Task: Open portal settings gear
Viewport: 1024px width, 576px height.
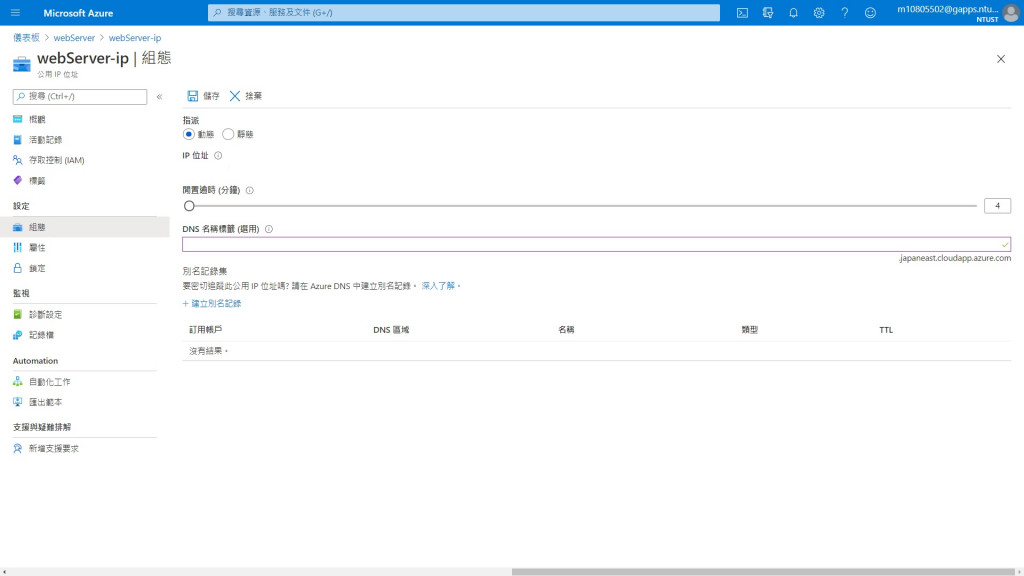Action: (x=818, y=12)
